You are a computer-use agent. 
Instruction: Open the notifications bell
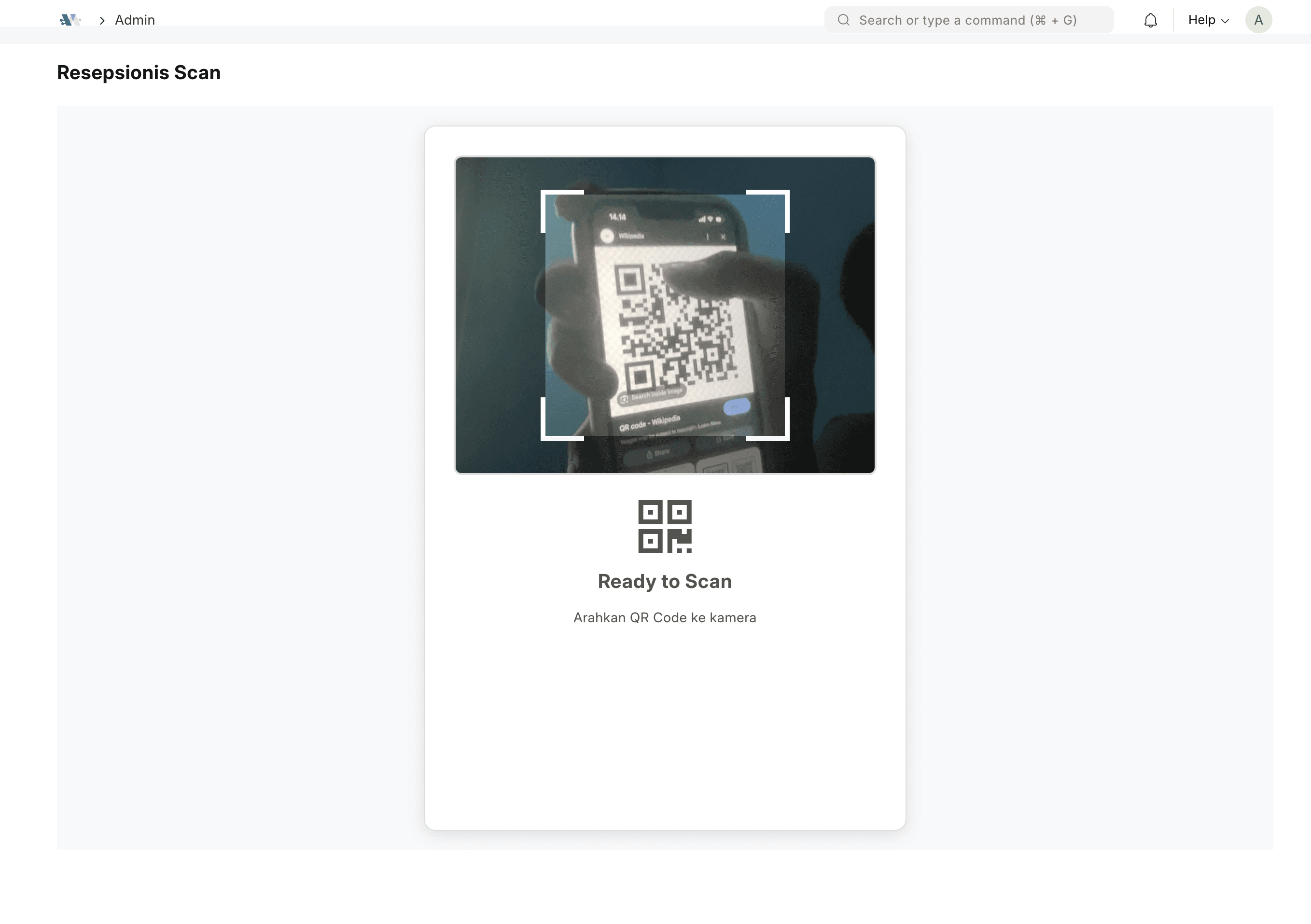(1151, 20)
